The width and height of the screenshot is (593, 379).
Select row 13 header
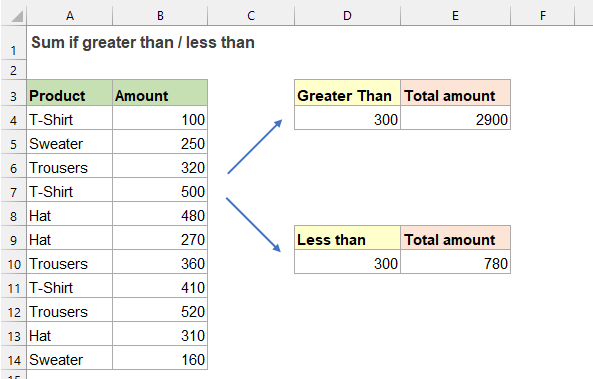click(14, 334)
